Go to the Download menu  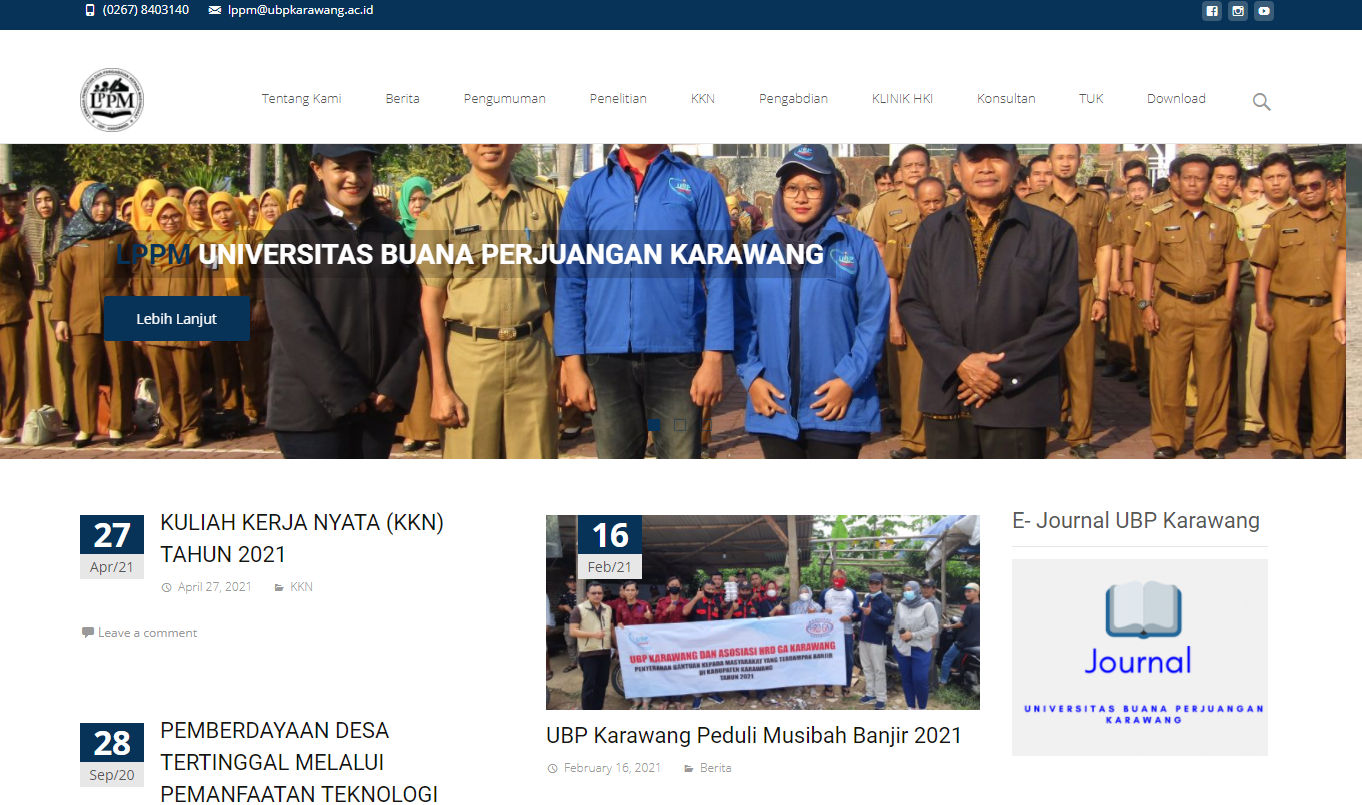point(1176,98)
